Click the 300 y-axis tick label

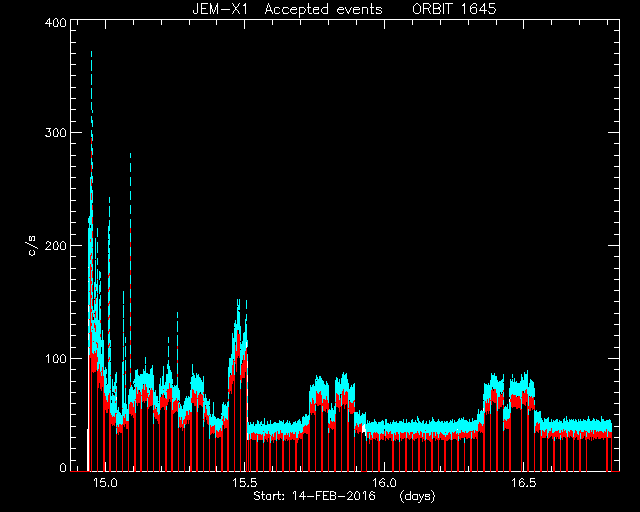tap(55, 133)
